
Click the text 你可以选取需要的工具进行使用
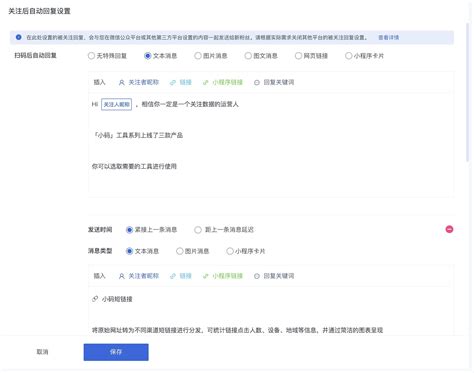click(x=134, y=166)
